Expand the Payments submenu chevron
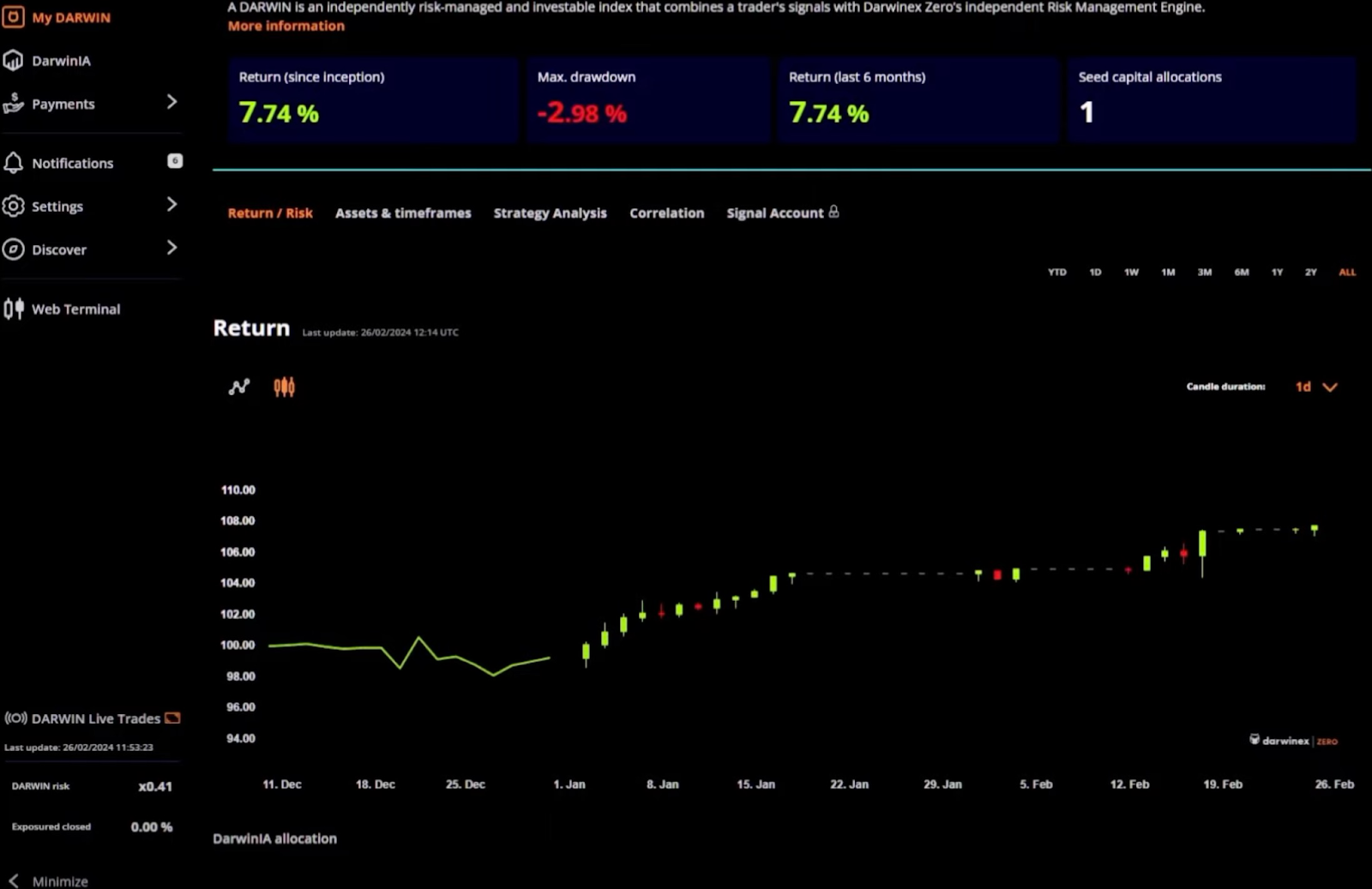Viewport: 1372px width, 889px height. [171, 102]
